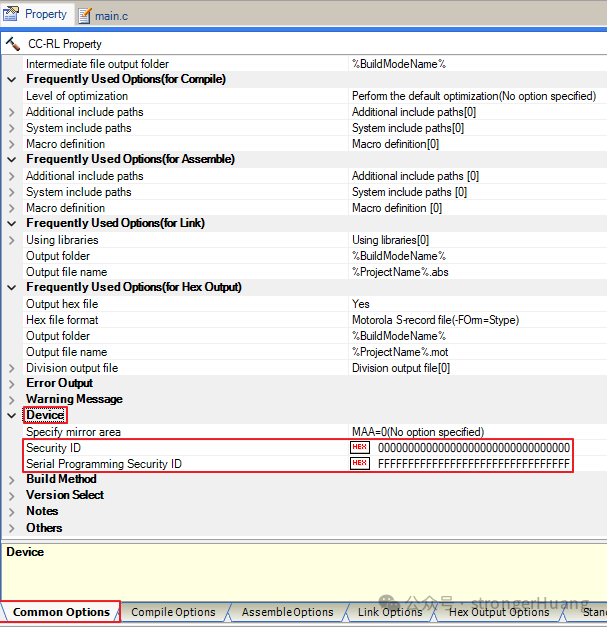Click the CC-RL Property hammer icon
The height and width of the screenshot is (627, 607).
tap(13, 44)
